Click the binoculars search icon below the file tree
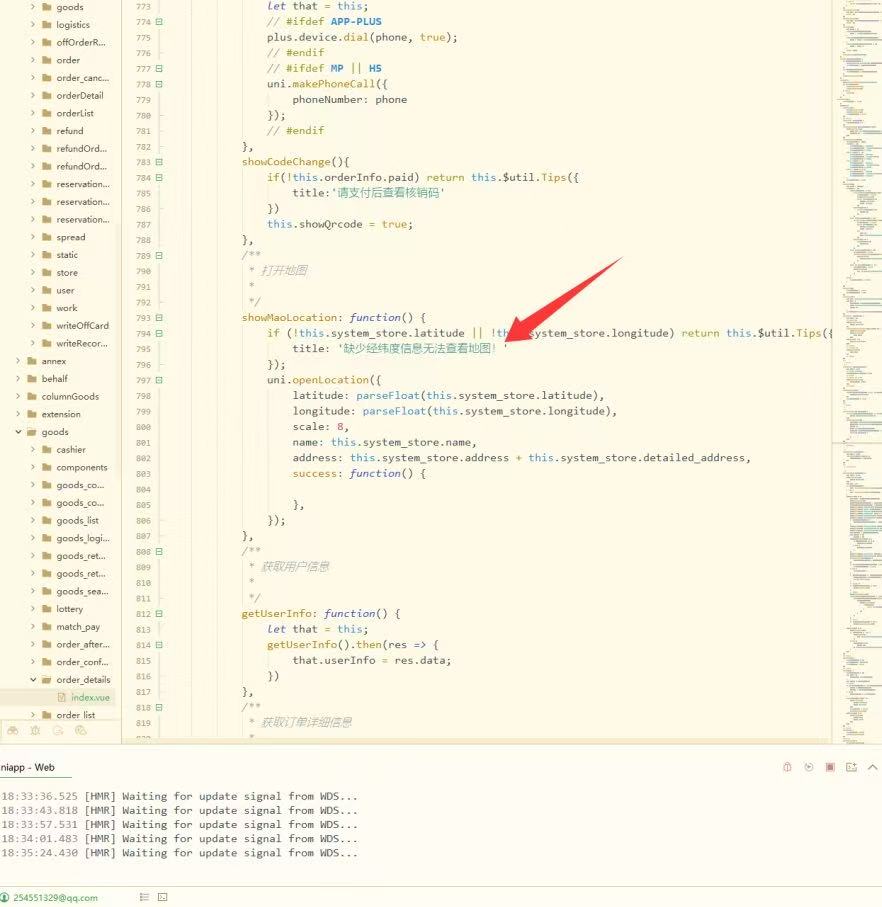 coord(13,731)
